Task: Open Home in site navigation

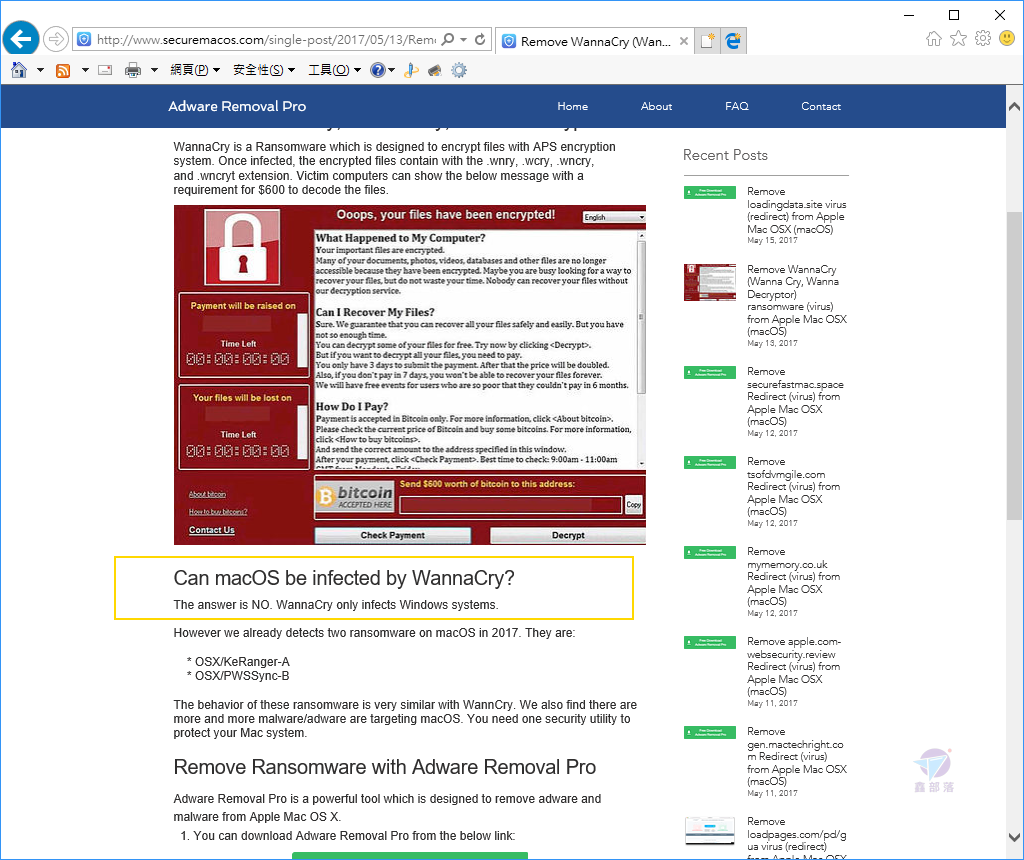Action: (x=573, y=106)
